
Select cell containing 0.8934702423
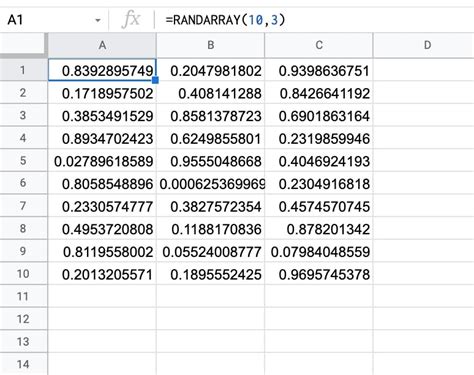(x=102, y=138)
